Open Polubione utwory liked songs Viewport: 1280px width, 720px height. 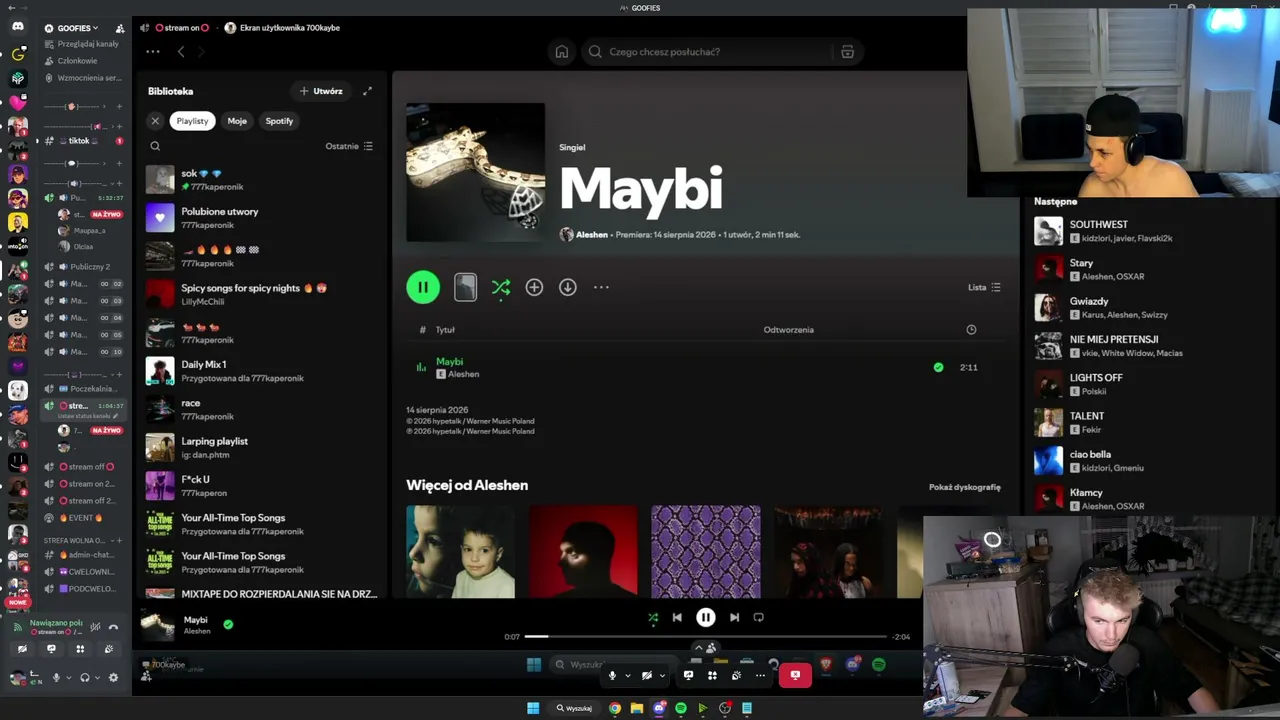click(260, 218)
